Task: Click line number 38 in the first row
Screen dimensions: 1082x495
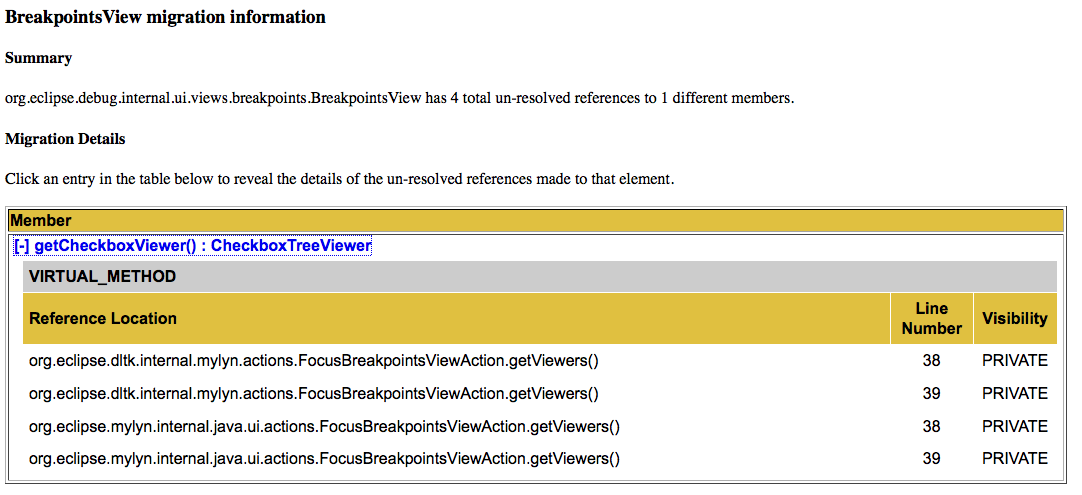Action: pos(932,361)
